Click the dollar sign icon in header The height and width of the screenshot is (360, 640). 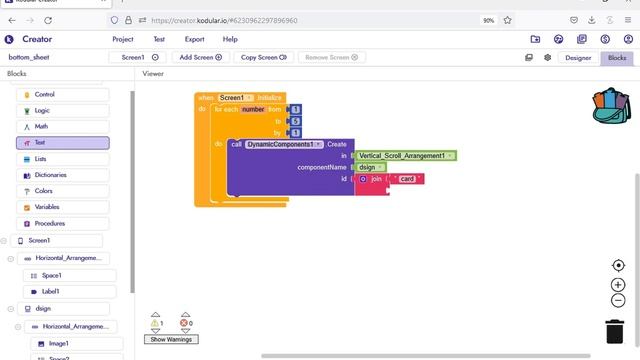tap(605, 39)
